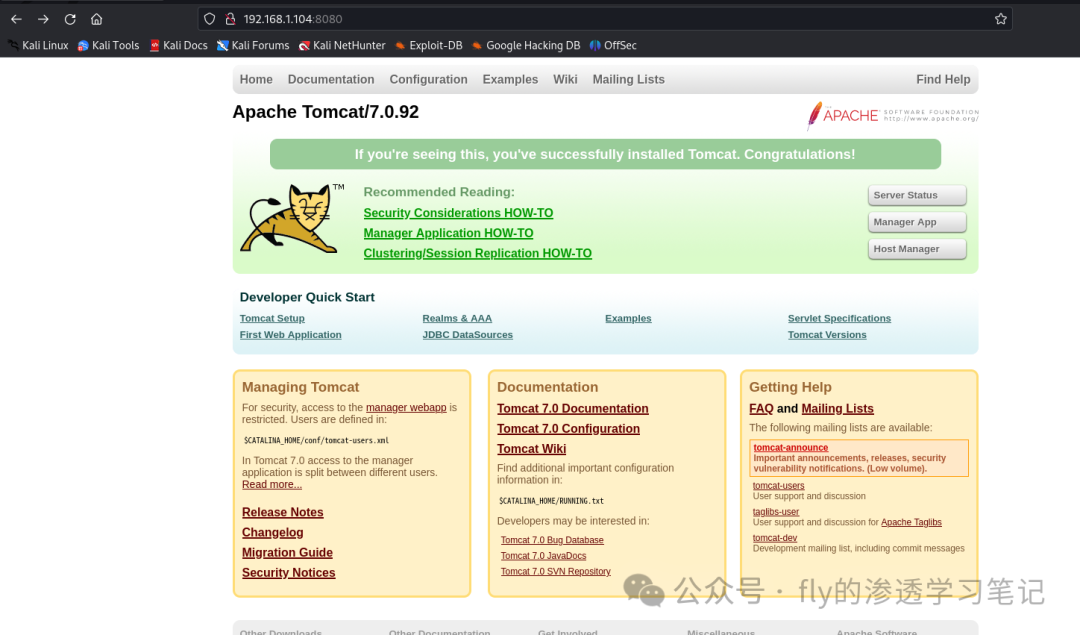Open the First Web Application link
This screenshot has height=635, width=1080.
click(x=291, y=335)
